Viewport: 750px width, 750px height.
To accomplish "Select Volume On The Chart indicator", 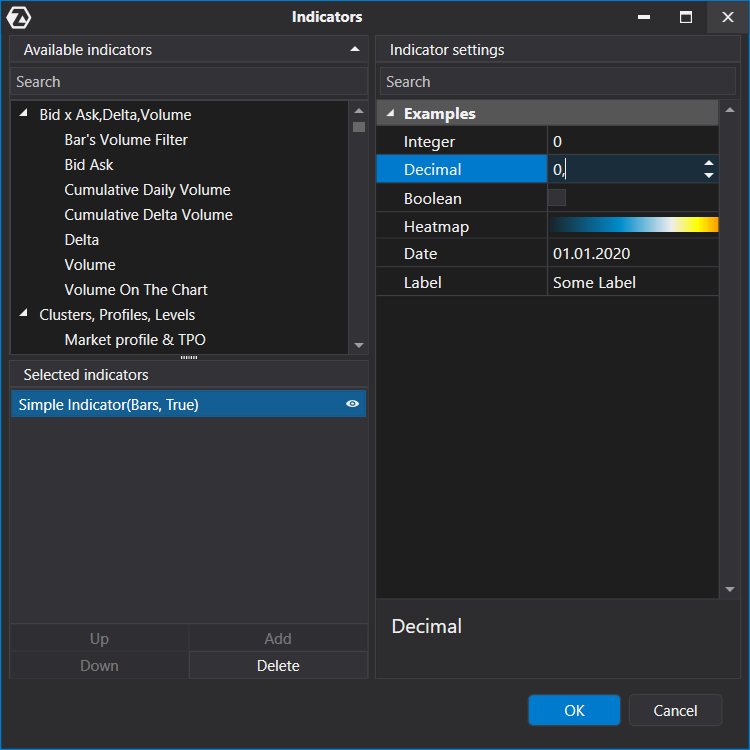I will [x=136, y=289].
